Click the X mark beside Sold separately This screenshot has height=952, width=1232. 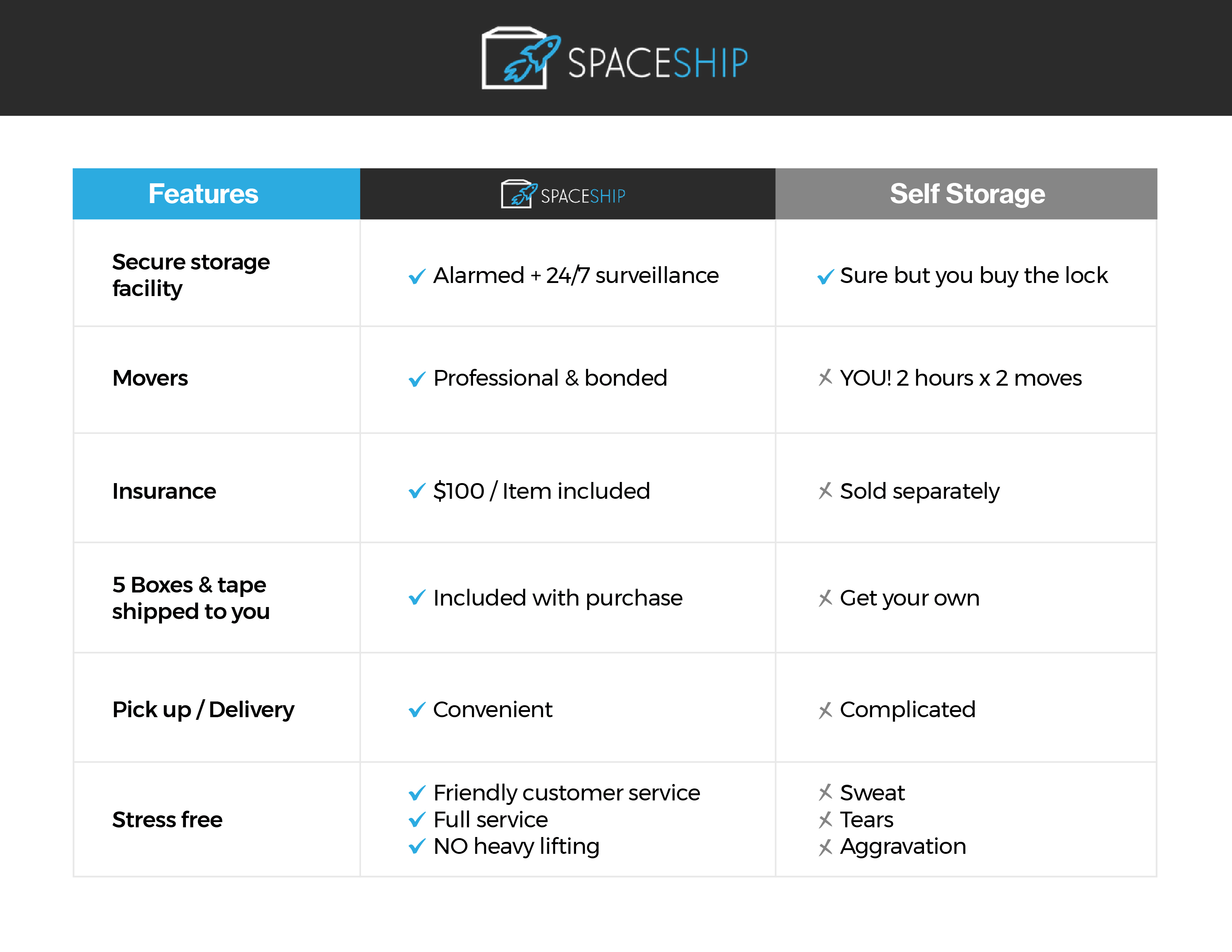(x=825, y=491)
